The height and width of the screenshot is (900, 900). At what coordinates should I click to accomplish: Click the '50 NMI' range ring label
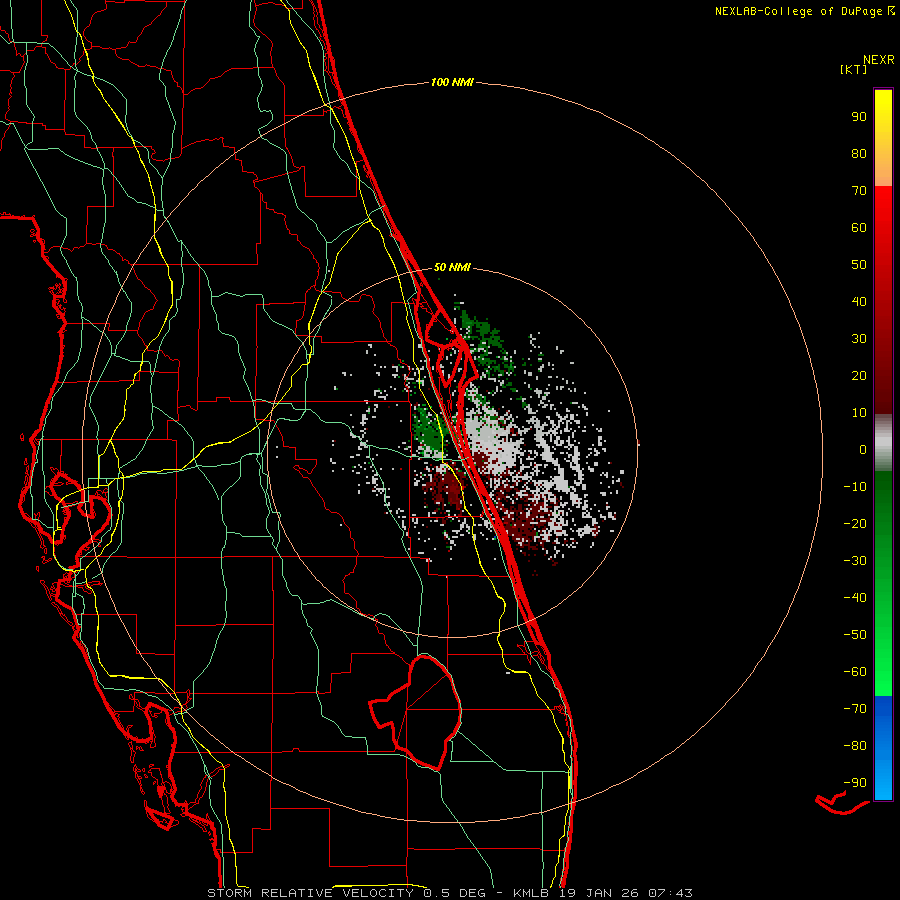(x=452, y=267)
